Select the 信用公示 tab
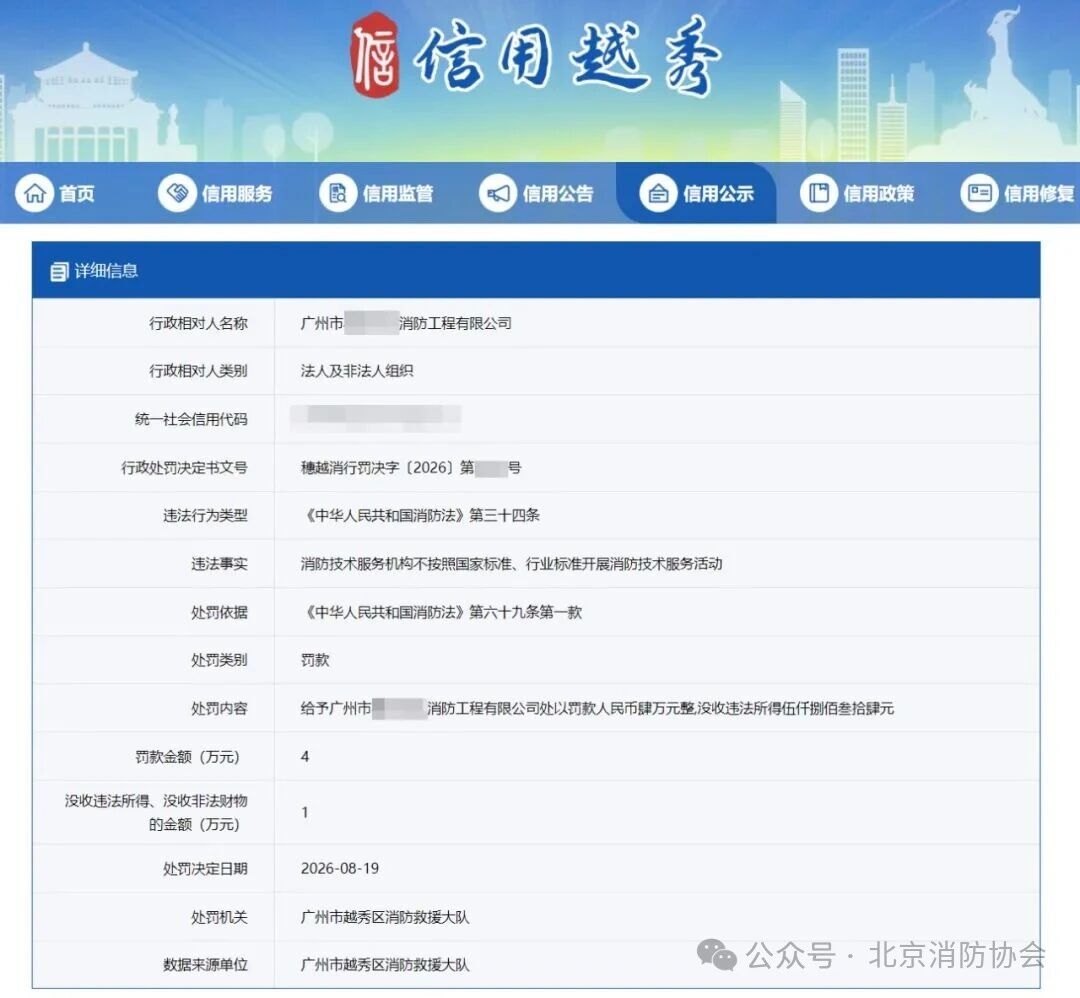This screenshot has width=1080, height=998. [697, 194]
